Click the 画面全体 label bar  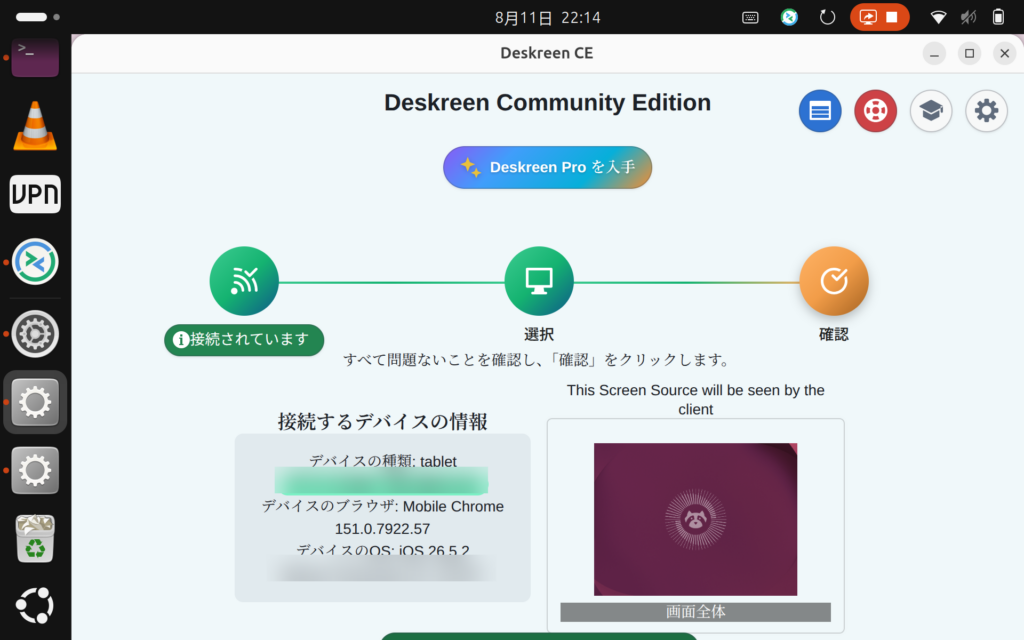click(696, 612)
